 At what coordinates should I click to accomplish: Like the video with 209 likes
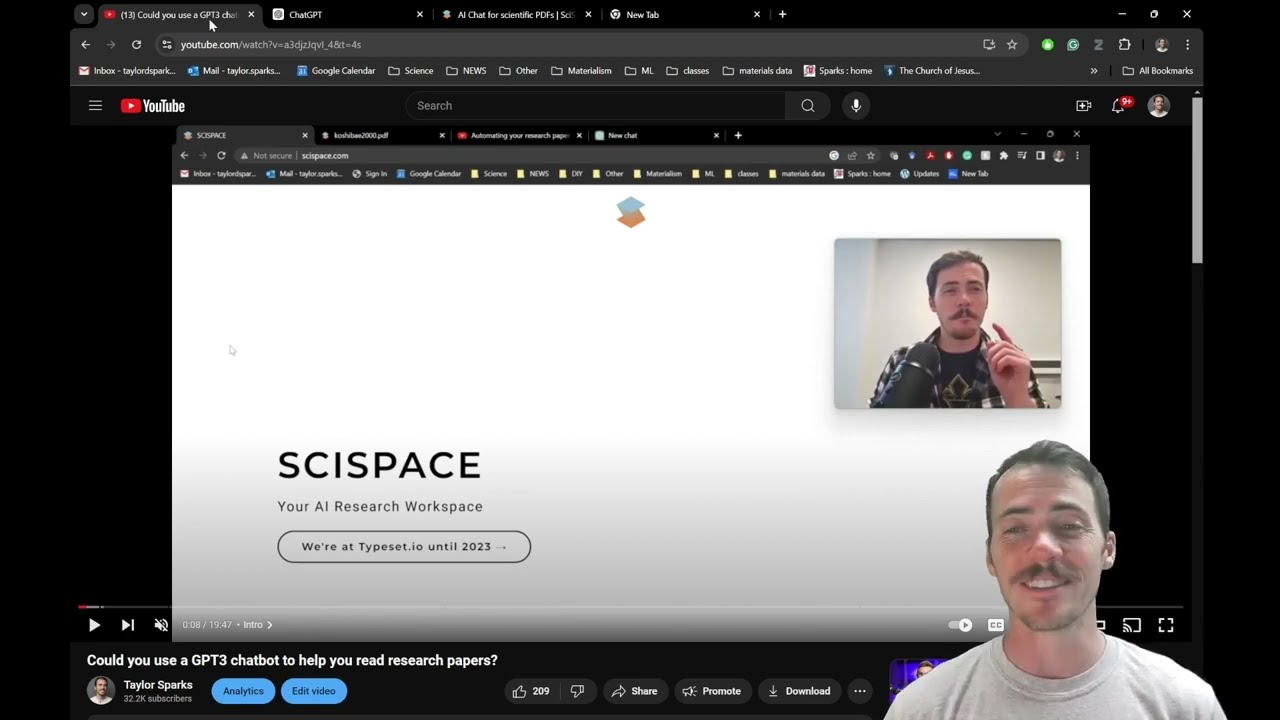[531, 691]
